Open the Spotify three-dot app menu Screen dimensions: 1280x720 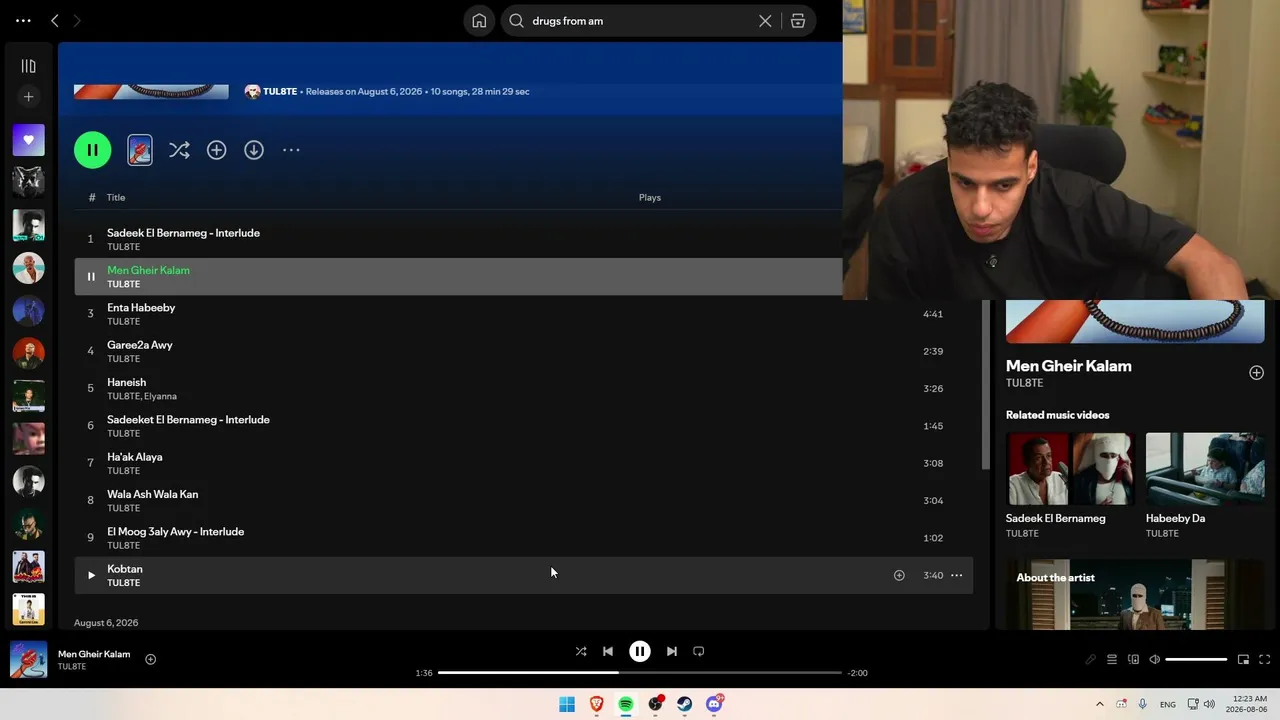[x=23, y=21]
